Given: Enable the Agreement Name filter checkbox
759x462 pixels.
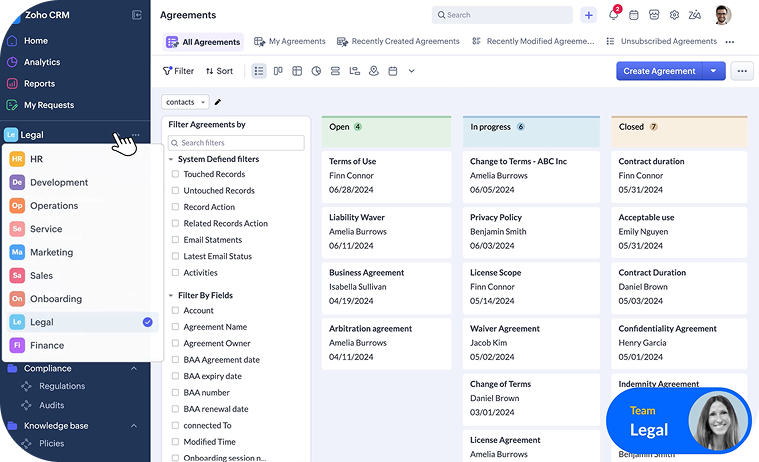Looking at the screenshot, I should pyautogui.click(x=175, y=327).
